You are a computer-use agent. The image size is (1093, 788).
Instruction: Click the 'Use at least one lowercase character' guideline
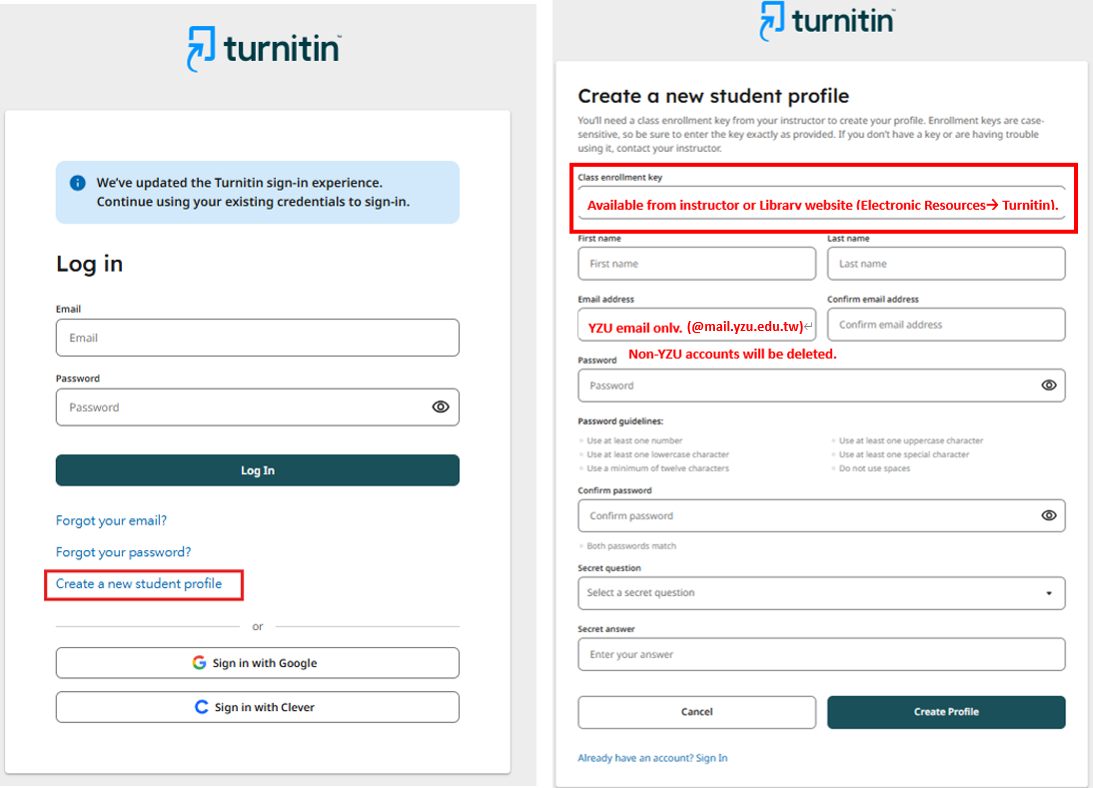(x=657, y=455)
